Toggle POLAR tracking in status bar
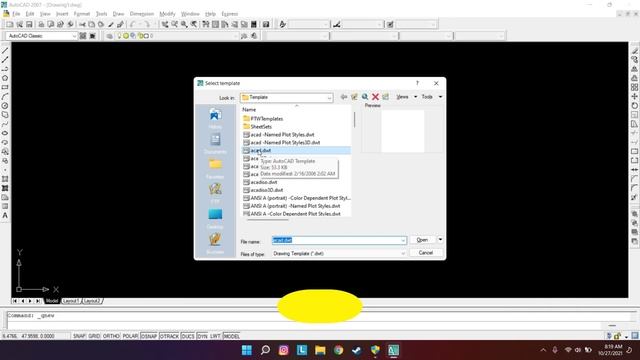 click(x=131, y=336)
